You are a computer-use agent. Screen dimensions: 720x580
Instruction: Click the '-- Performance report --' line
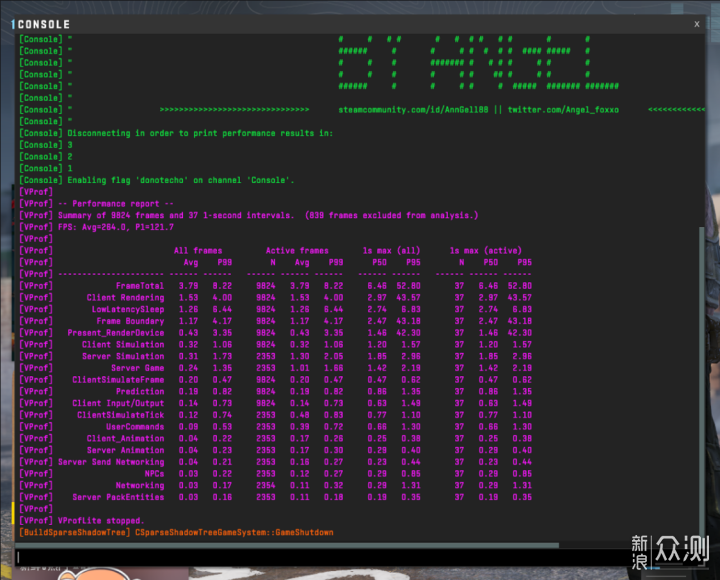[116, 203]
